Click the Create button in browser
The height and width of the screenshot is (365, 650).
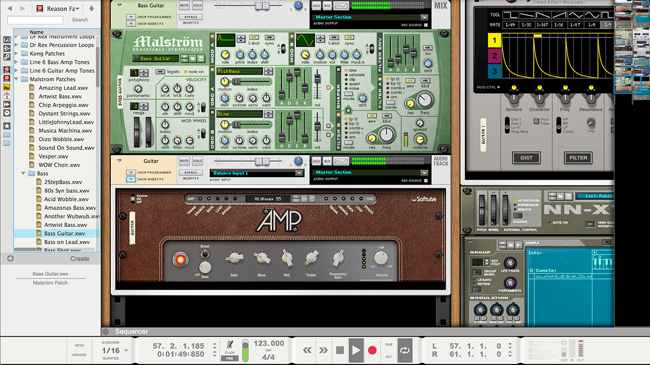80,258
